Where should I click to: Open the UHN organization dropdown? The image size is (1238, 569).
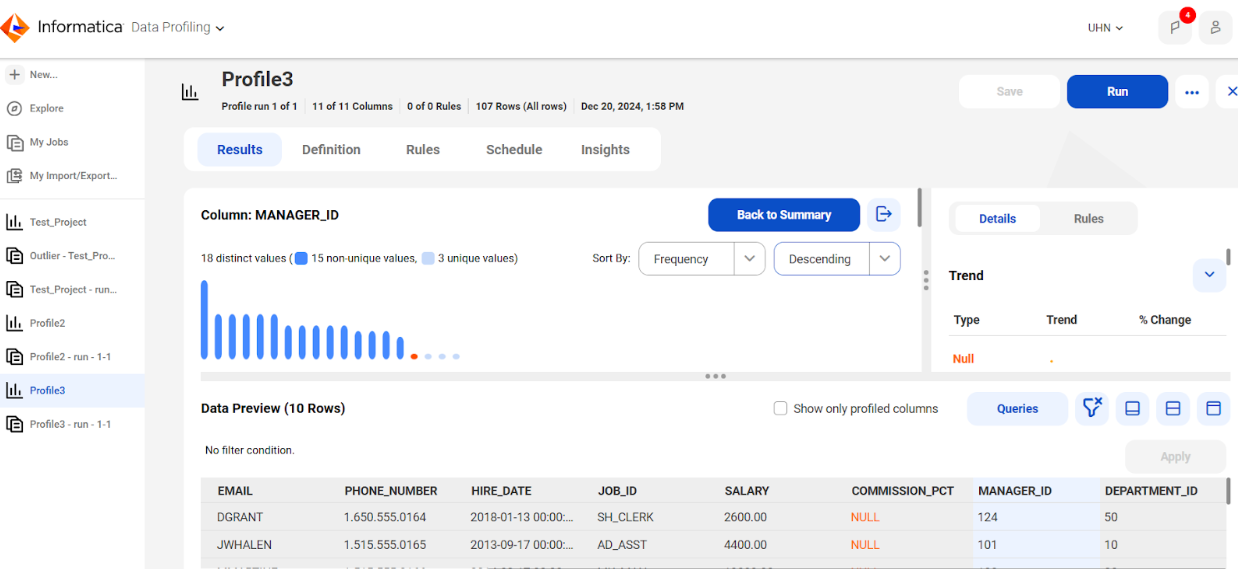pos(1105,28)
